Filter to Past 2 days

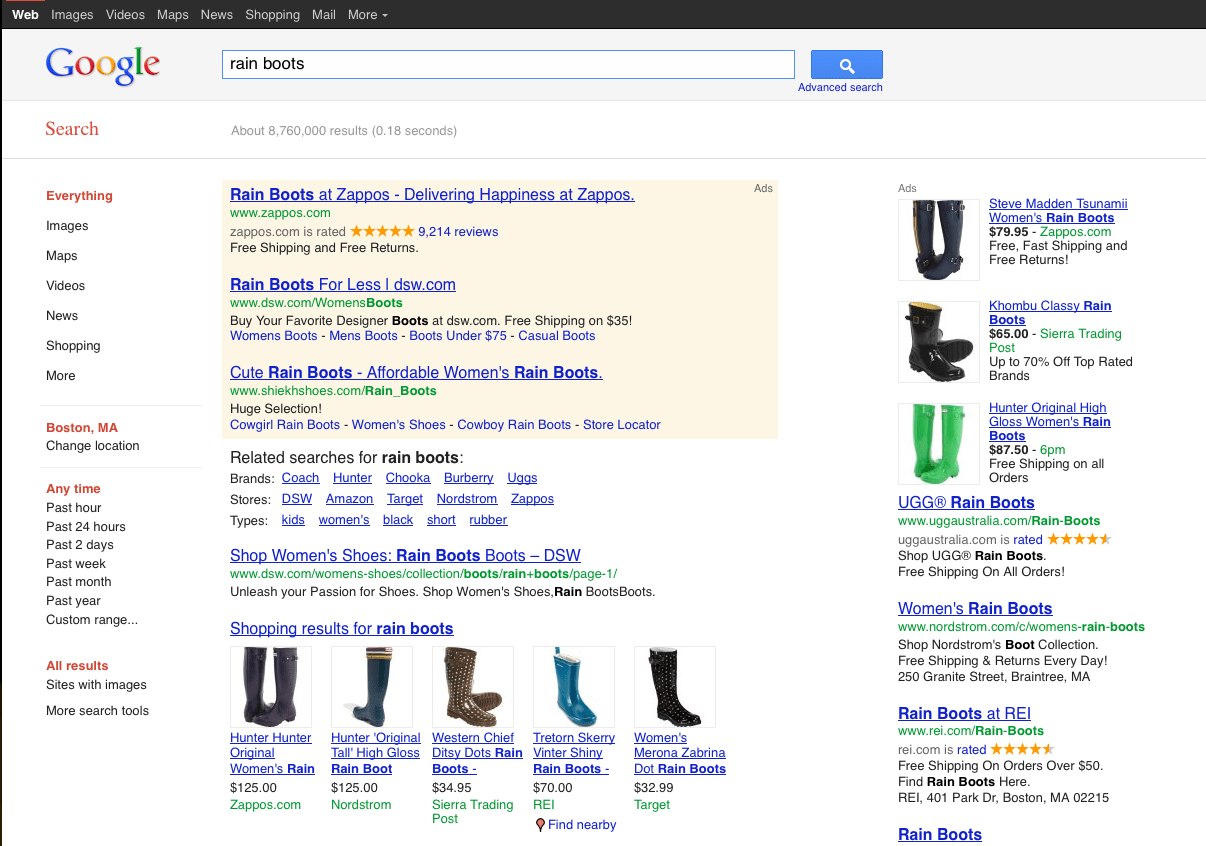80,545
